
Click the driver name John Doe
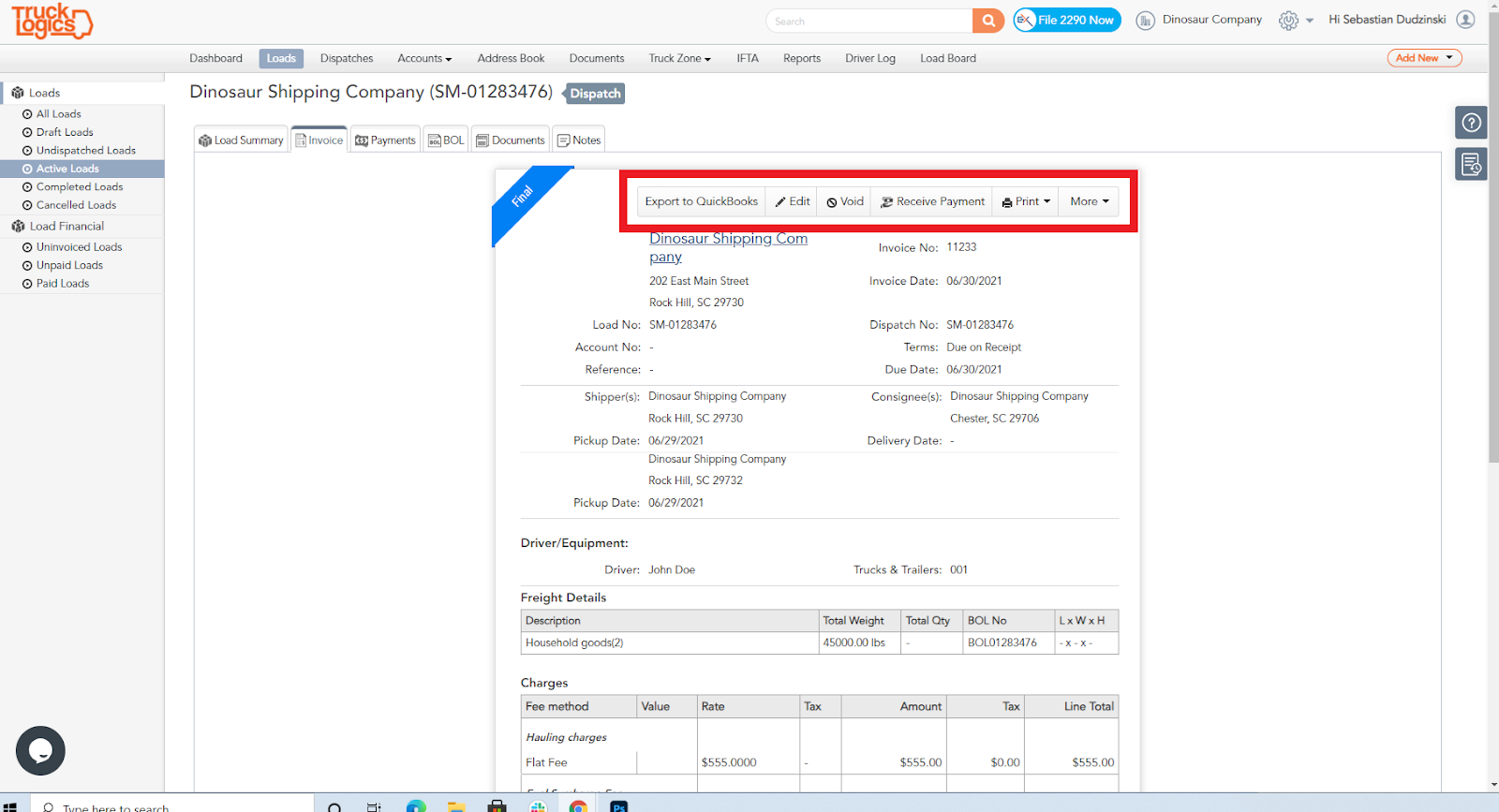(x=672, y=569)
